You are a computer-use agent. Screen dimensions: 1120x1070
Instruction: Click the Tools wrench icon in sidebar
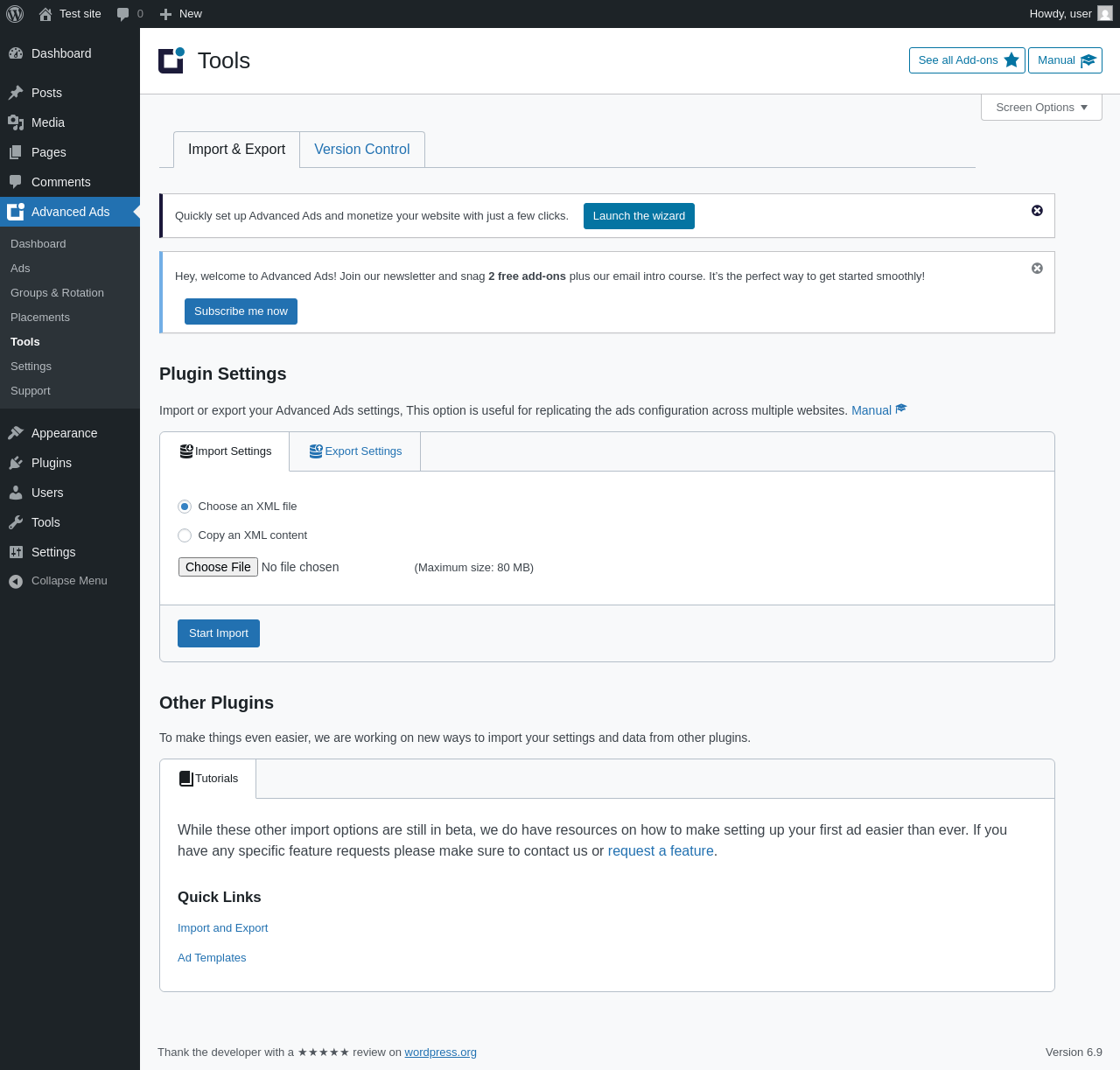tap(16, 522)
